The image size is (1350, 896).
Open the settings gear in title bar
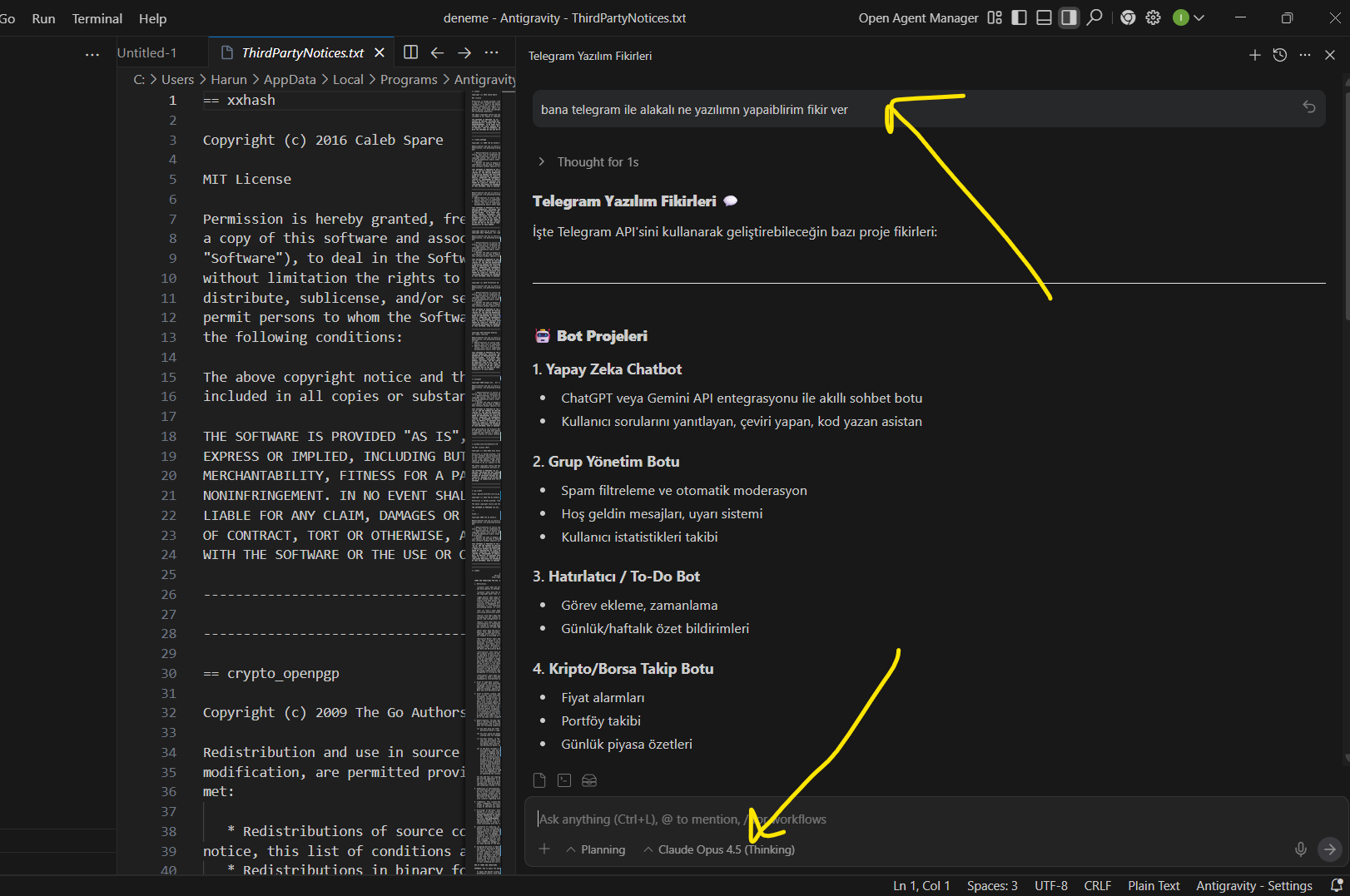coord(1153,17)
